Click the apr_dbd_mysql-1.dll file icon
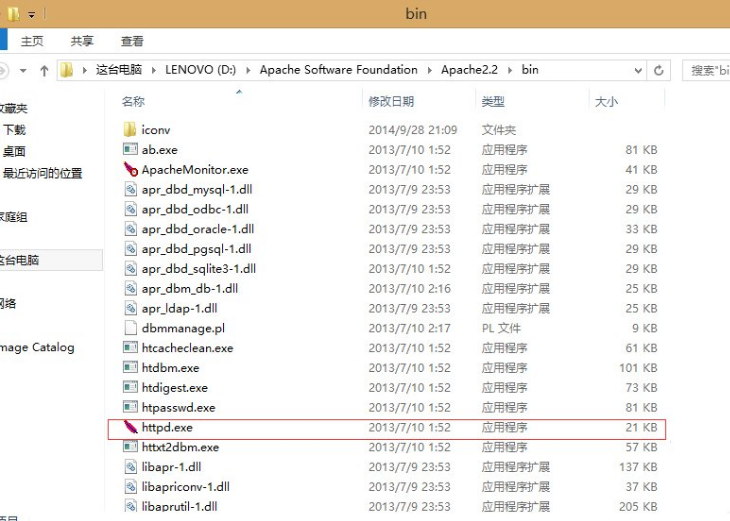The image size is (730, 521). (130, 189)
